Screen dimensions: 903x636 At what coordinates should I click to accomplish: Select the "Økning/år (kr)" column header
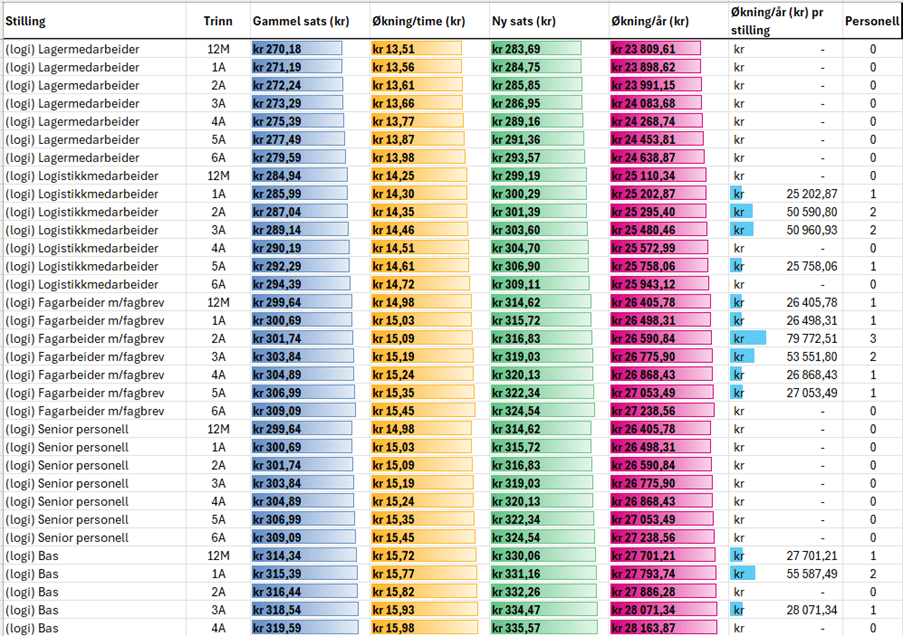[x=649, y=21]
